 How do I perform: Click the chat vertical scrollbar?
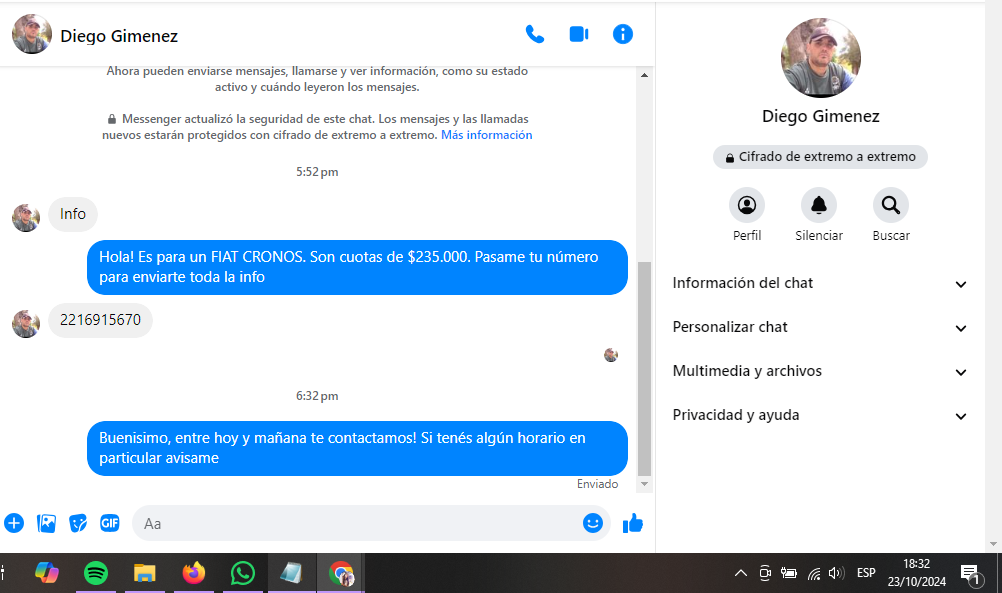coord(644,370)
